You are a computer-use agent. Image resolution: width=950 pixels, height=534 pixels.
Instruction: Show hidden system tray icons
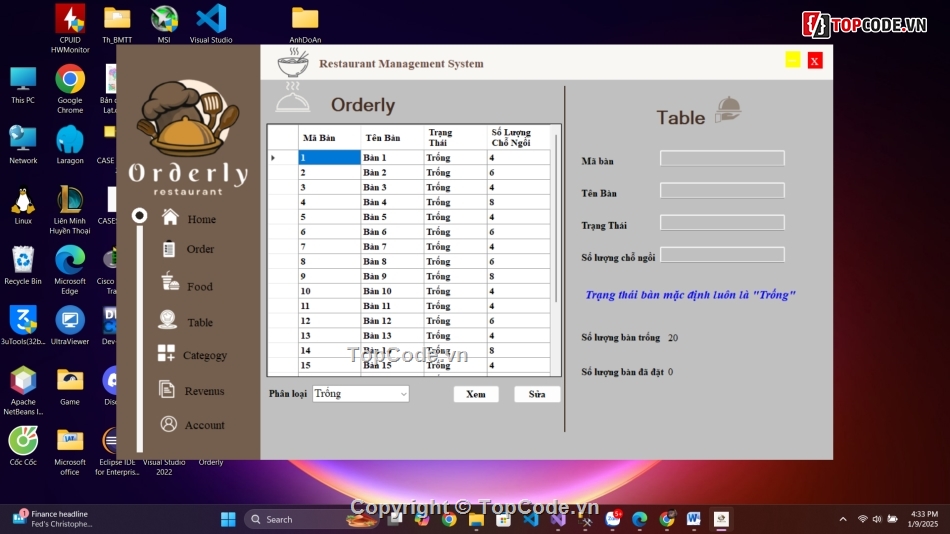(843, 519)
